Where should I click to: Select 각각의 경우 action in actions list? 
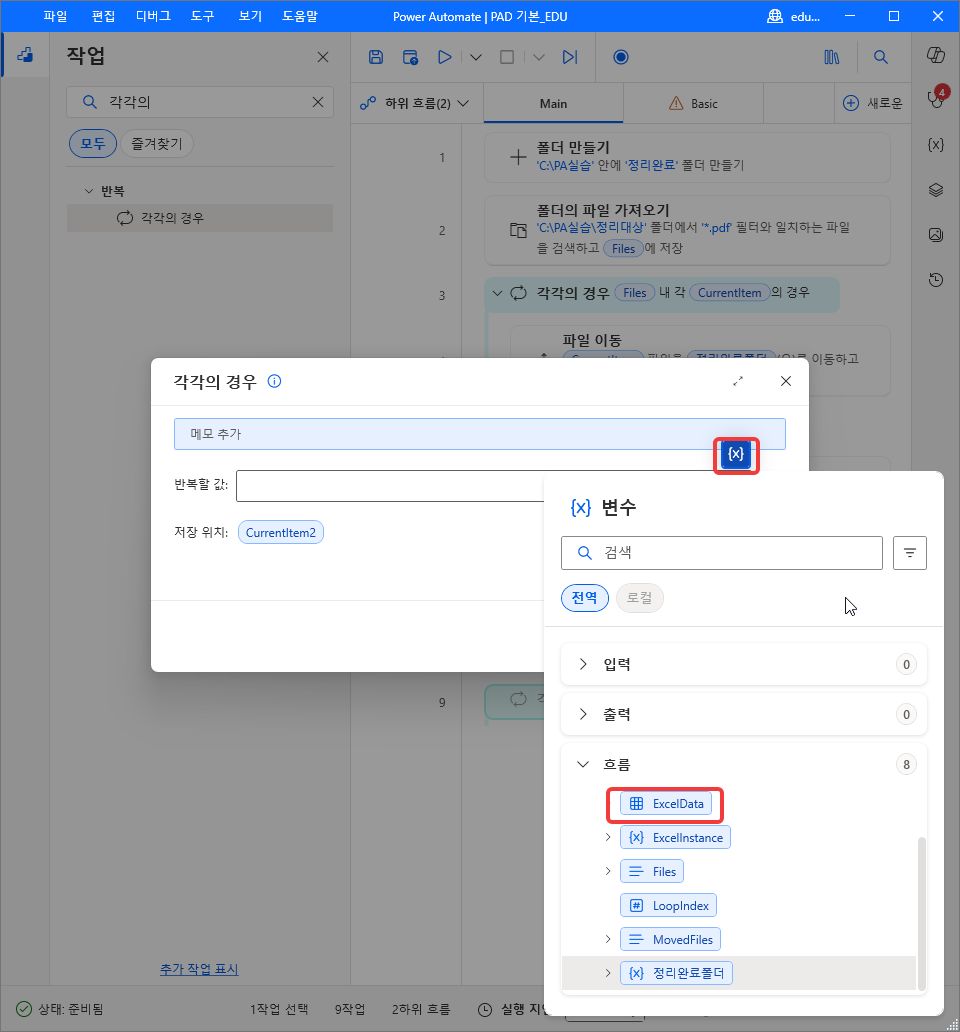[200, 218]
